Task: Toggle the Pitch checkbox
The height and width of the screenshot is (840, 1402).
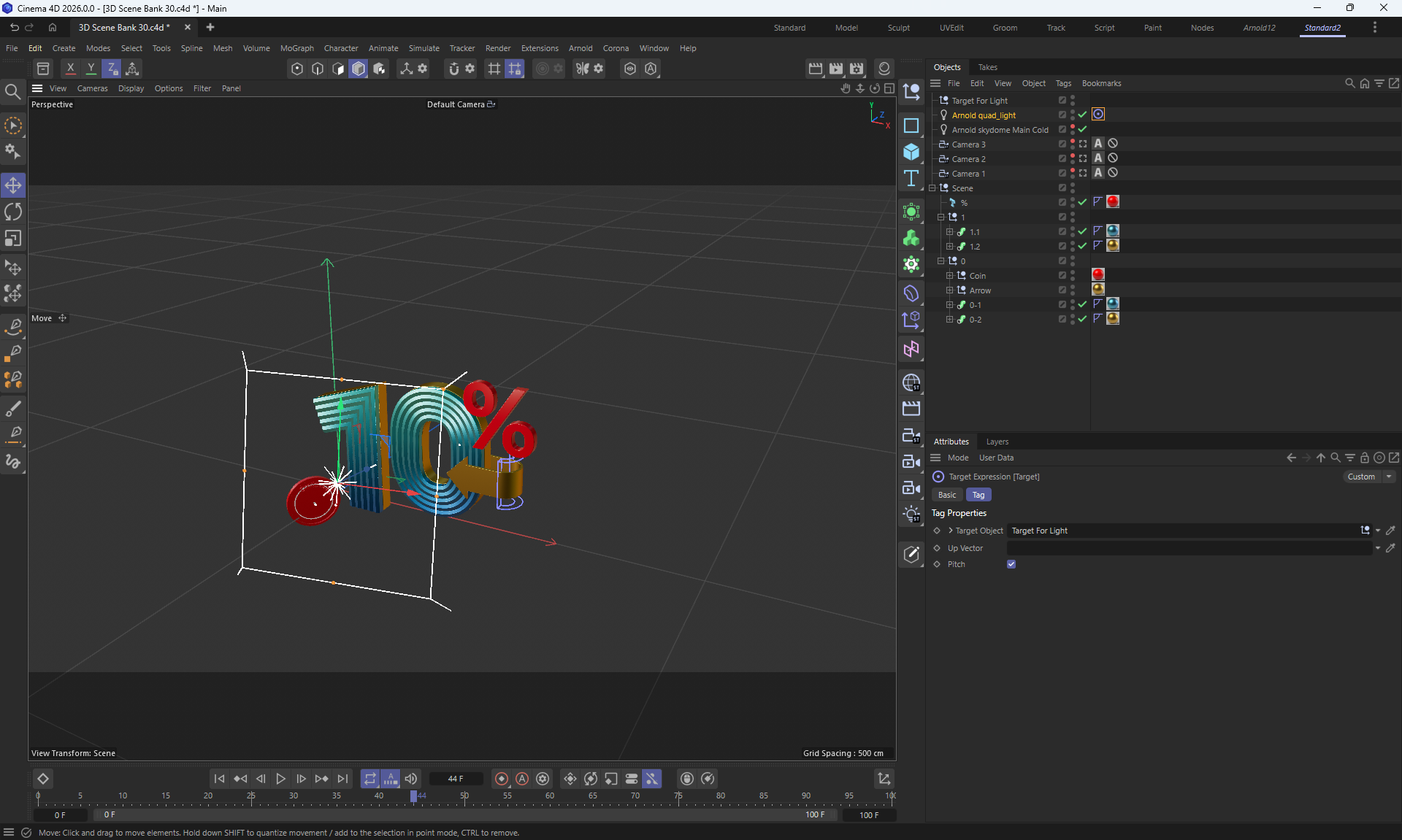Action: (1011, 564)
